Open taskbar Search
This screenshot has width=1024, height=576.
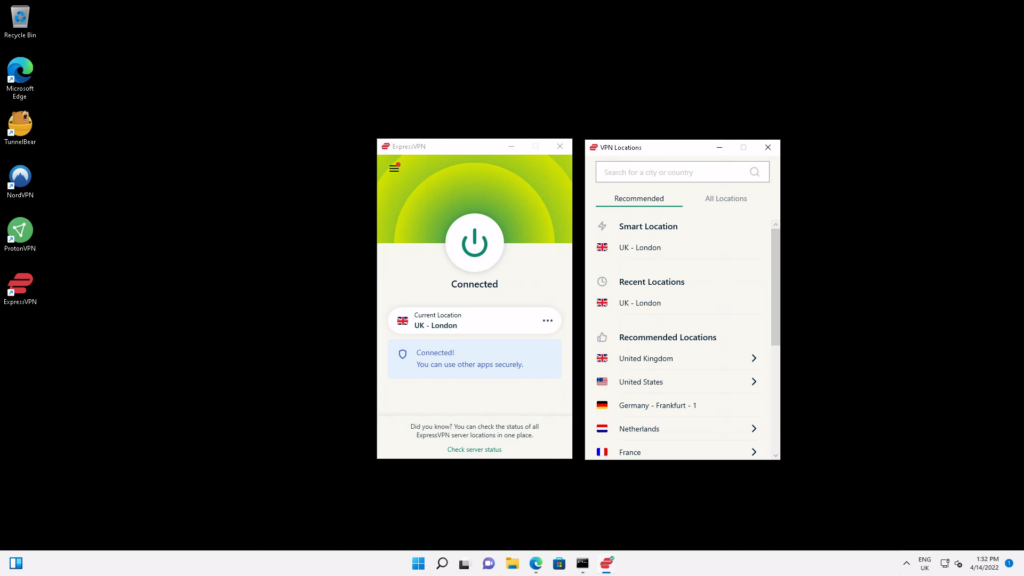[441, 563]
